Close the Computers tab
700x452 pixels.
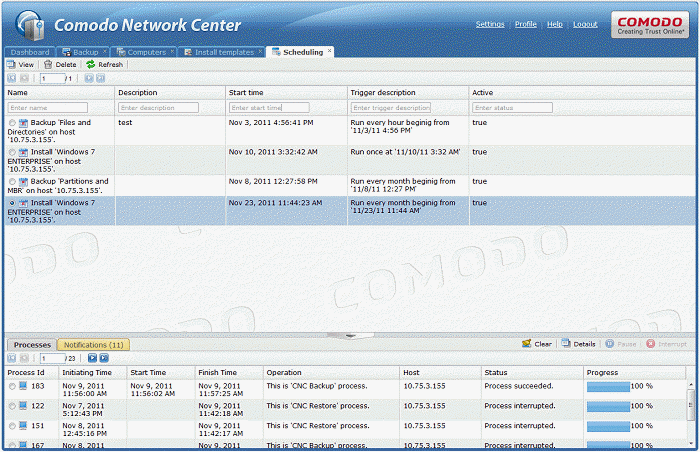pos(172,51)
